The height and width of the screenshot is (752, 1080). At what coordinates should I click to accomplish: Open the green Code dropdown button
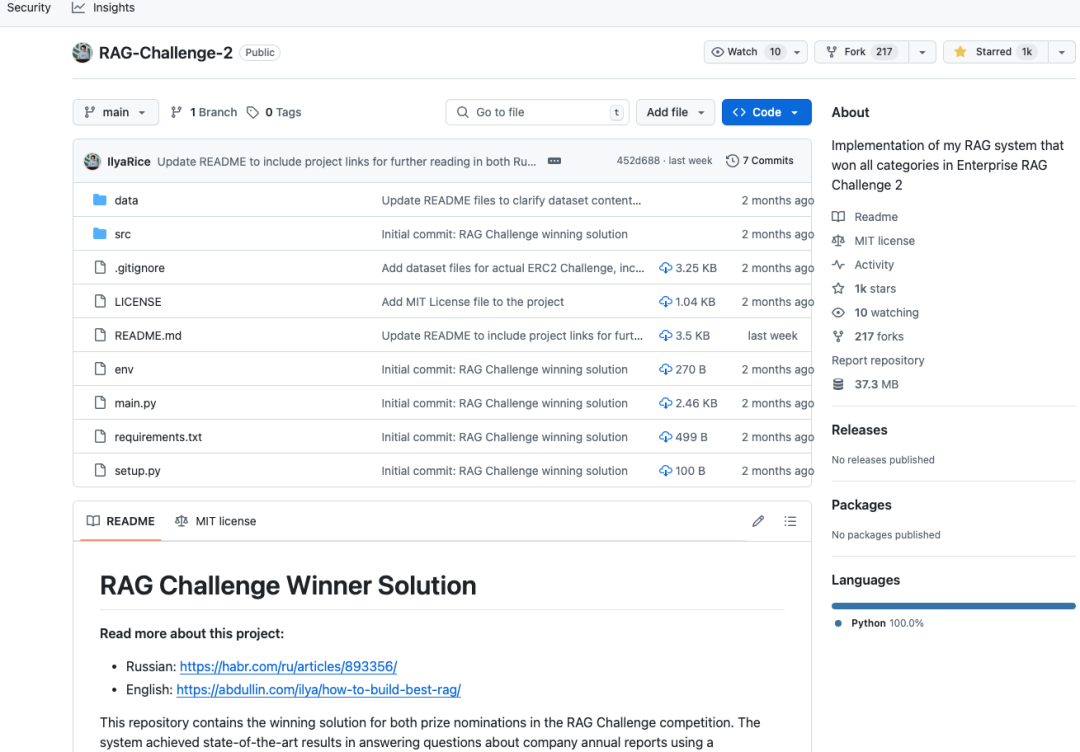coord(766,112)
